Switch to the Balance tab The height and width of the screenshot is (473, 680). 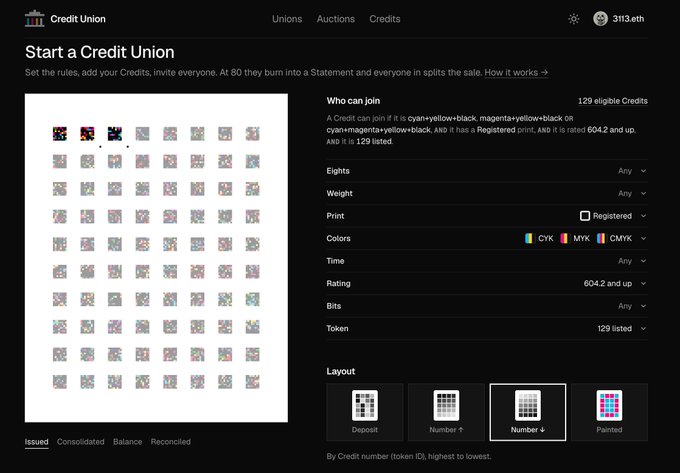pos(128,442)
